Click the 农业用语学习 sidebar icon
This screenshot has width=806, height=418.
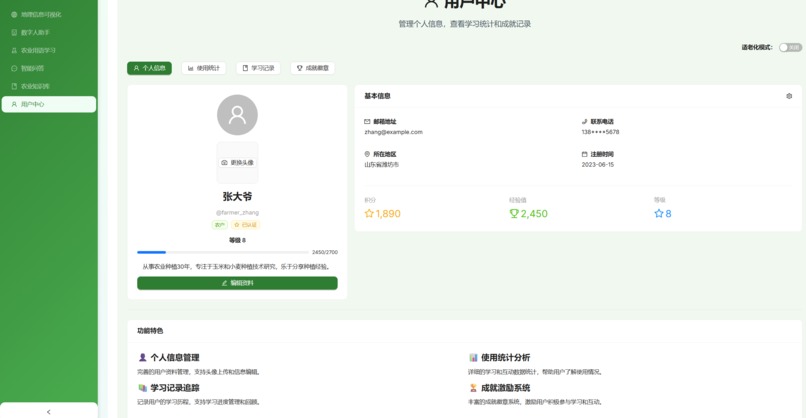[14, 50]
